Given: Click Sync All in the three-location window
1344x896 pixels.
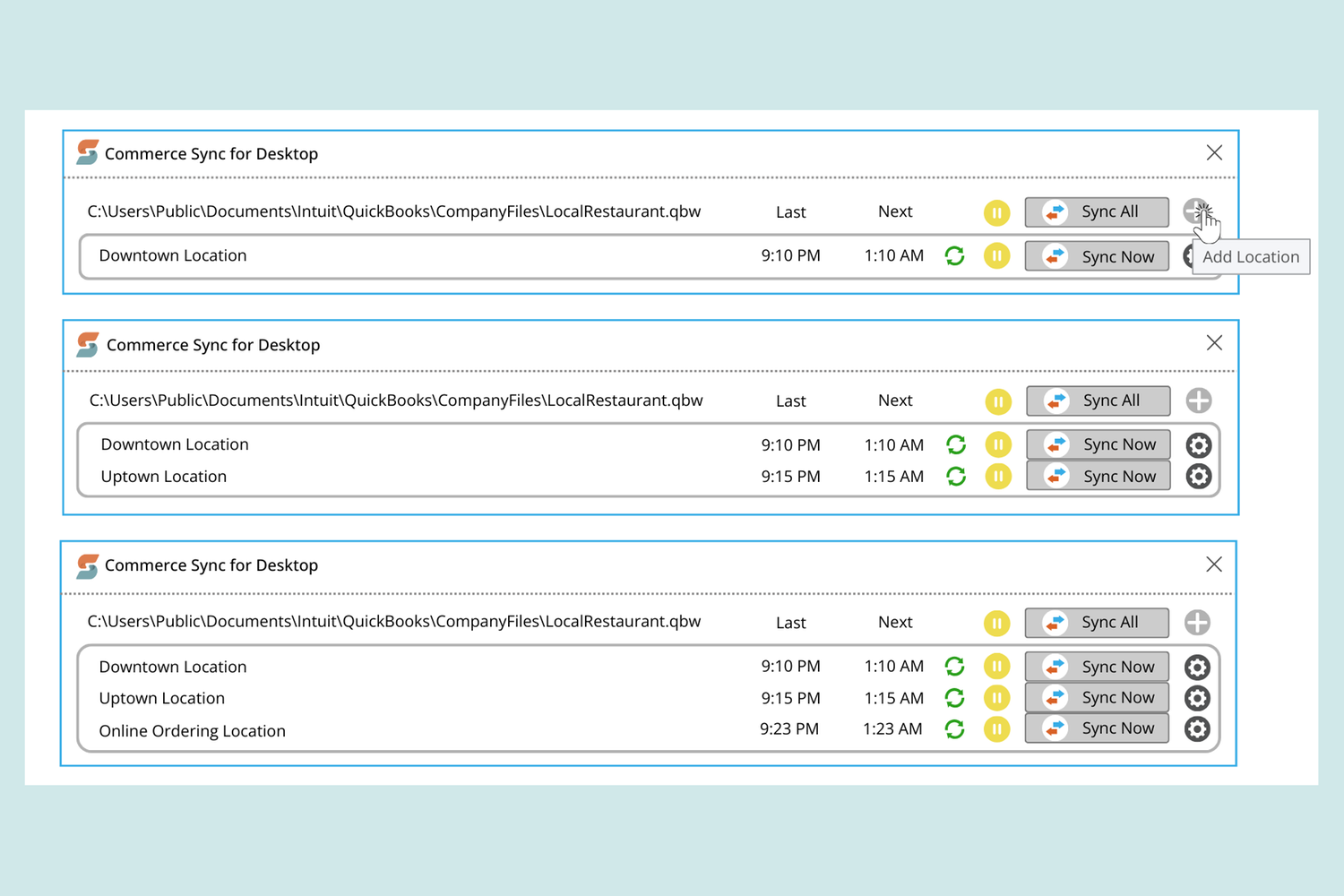Looking at the screenshot, I should tap(1097, 623).
